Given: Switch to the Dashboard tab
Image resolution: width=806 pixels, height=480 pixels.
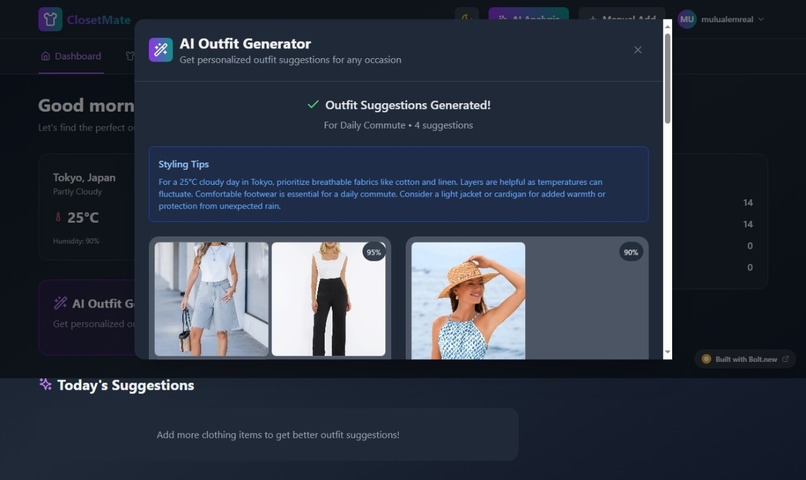Looking at the screenshot, I should click(x=71, y=56).
